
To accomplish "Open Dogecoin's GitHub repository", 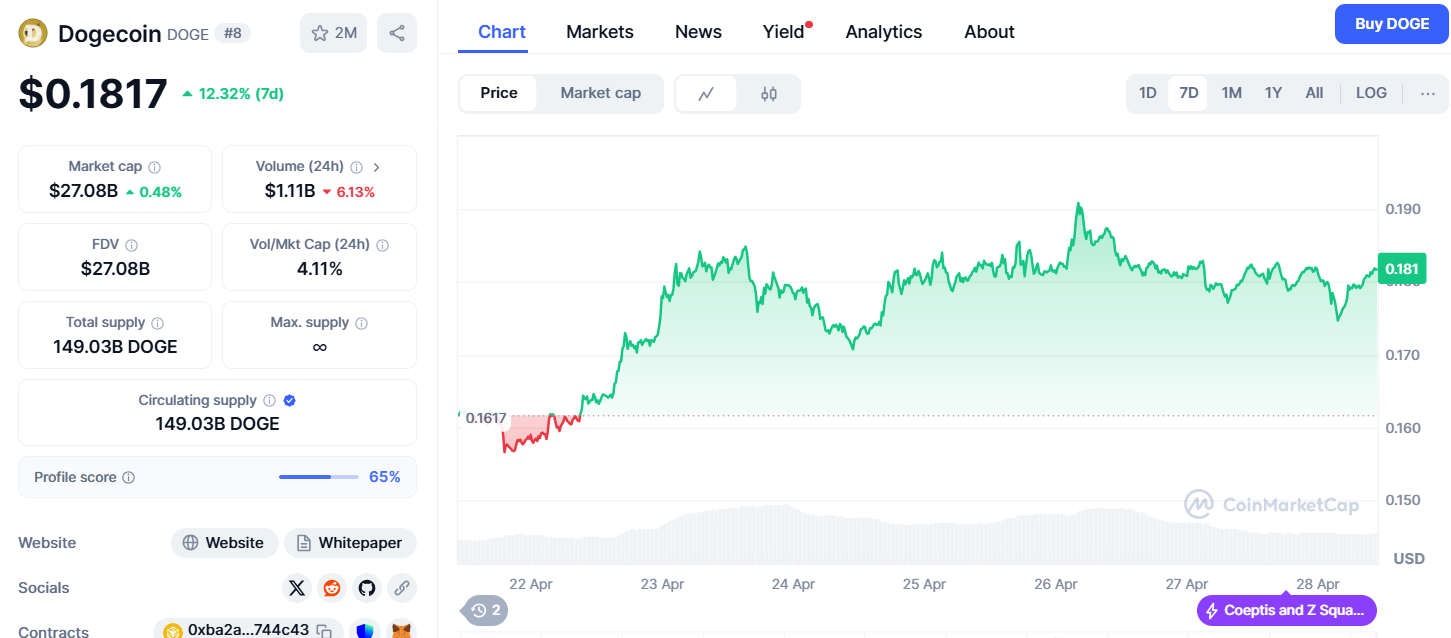I will (x=367, y=588).
